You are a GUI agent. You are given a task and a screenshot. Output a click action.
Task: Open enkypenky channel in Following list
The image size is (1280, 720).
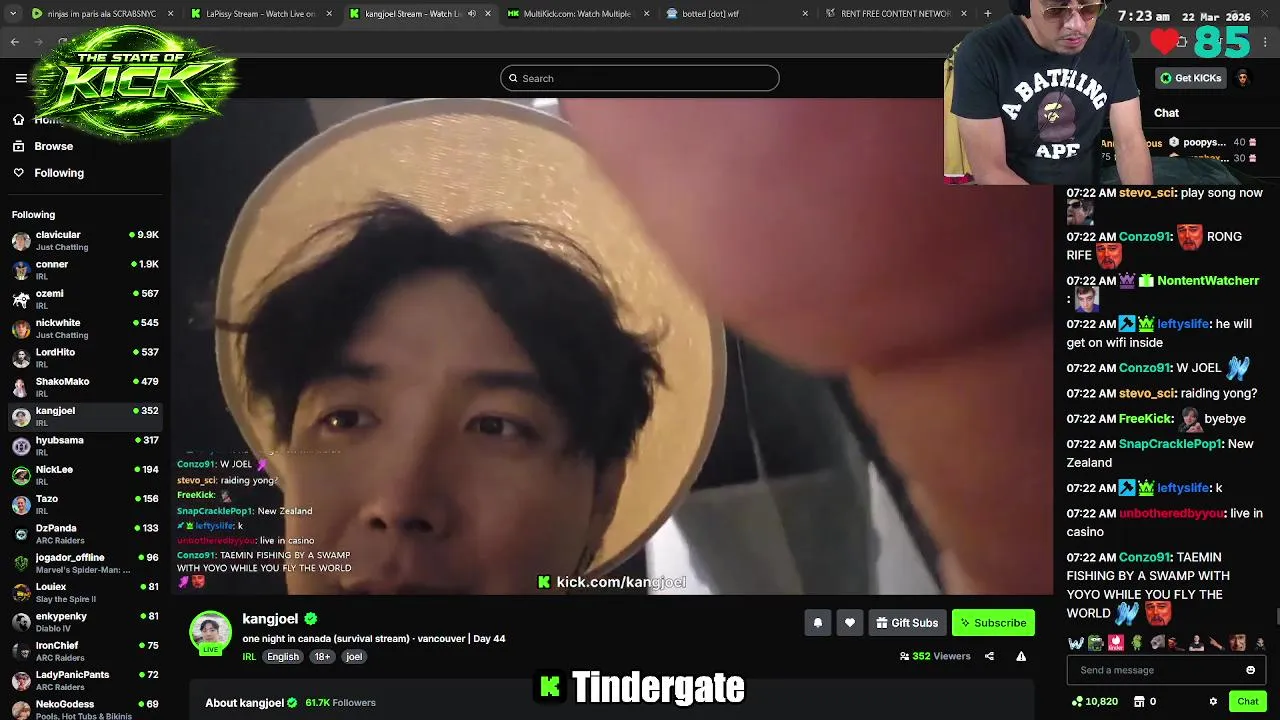pyautogui.click(x=85, y=622)
